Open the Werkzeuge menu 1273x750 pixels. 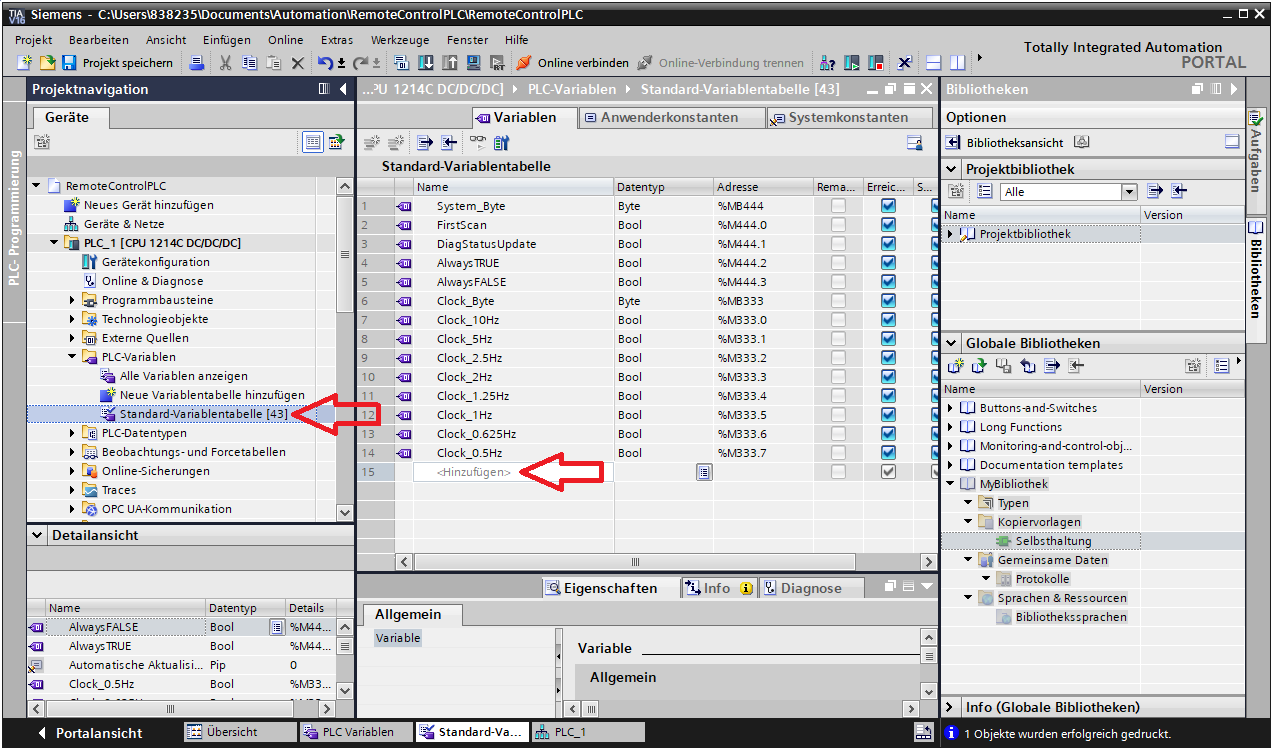[400, 40]
